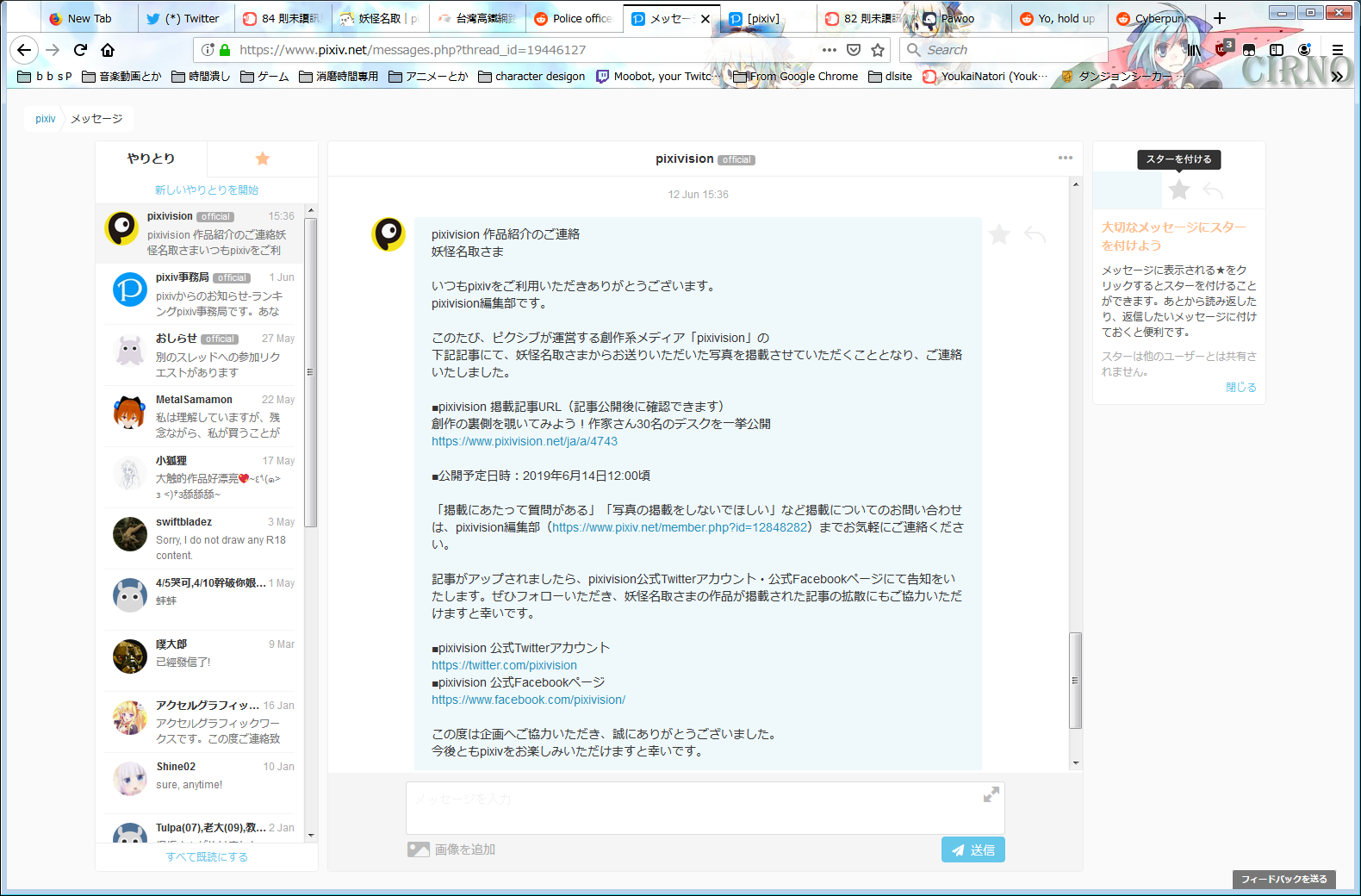
Task: Switch to Police office tab
Action: click(575, 18)
